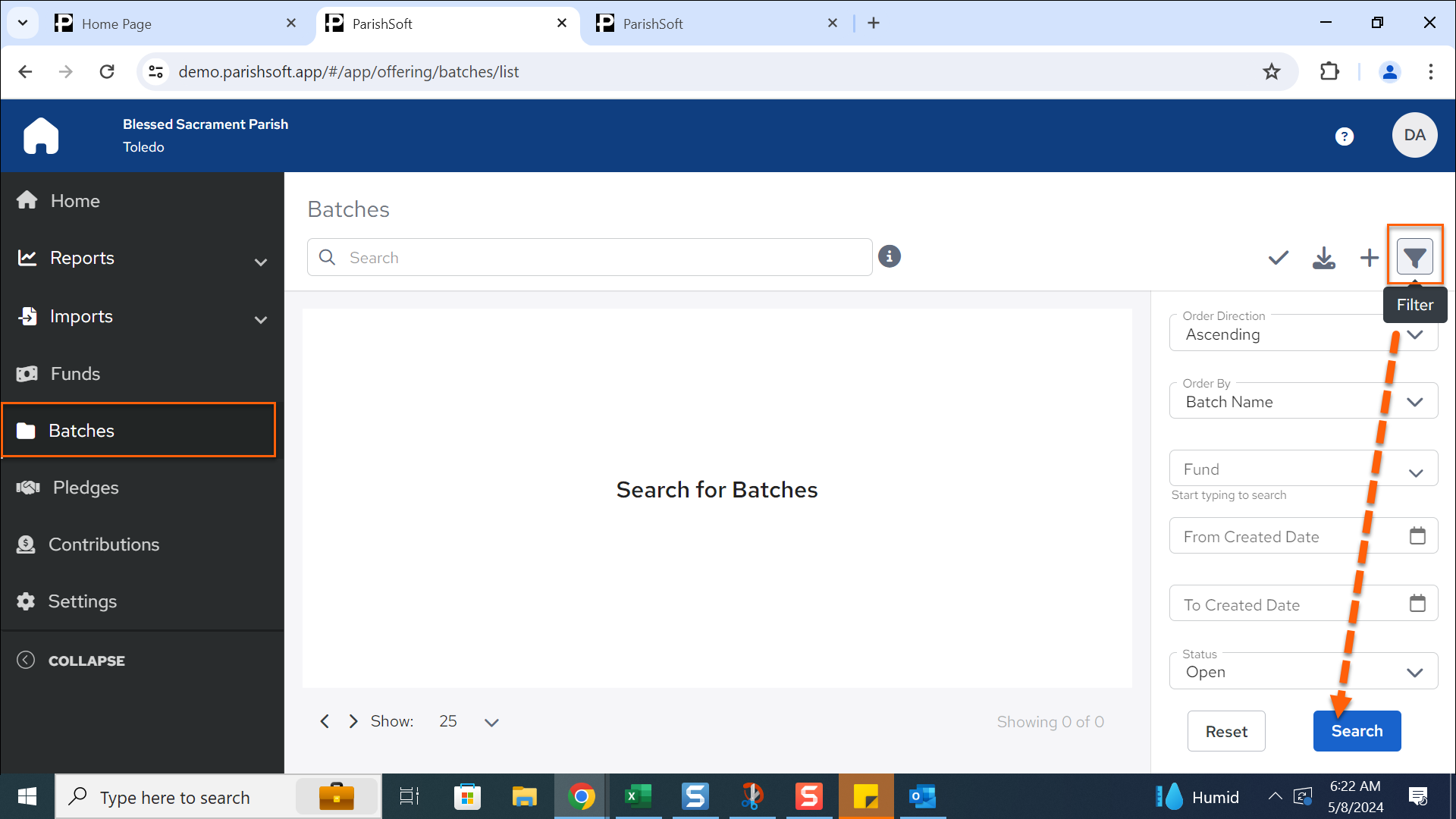Open Show 25 page size dropdown
This screenshot has height=819, width=1456.
click(x=468, y=721)
